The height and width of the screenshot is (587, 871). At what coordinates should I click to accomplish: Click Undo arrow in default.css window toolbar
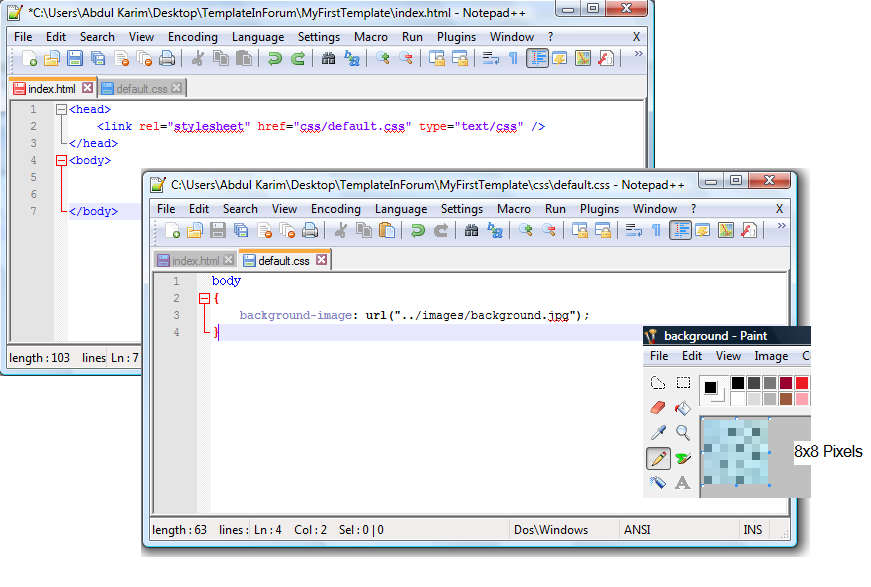(417, 231)
